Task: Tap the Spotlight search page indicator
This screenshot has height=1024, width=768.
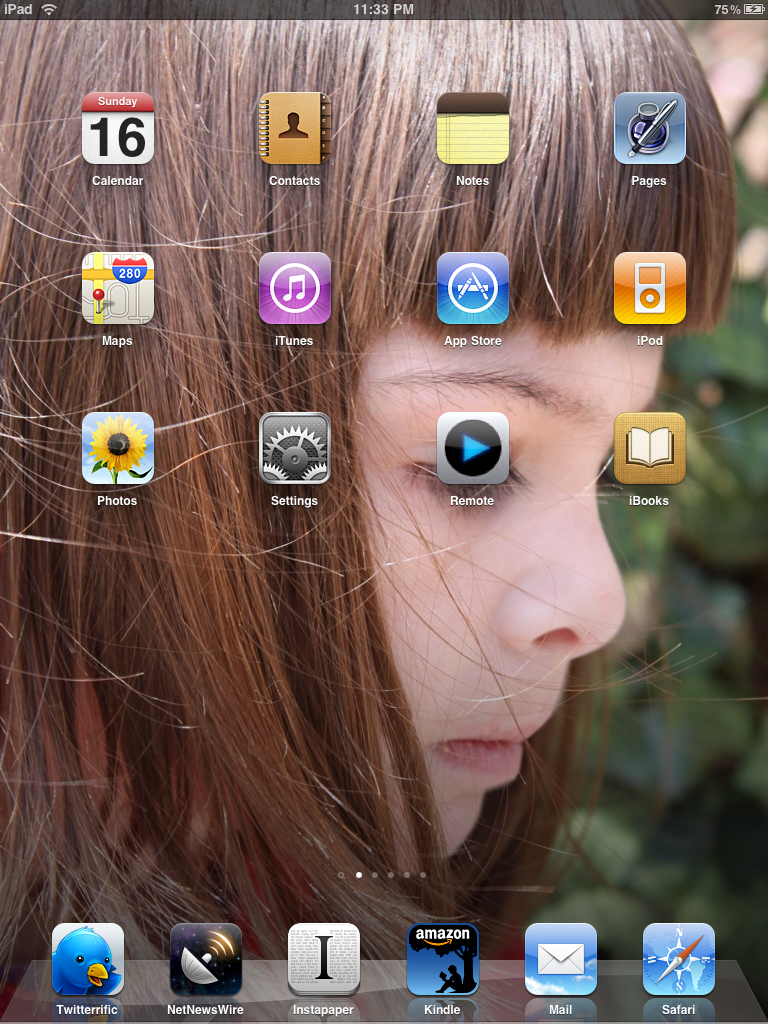Action: pyautogui.click(x=341, y=875)
